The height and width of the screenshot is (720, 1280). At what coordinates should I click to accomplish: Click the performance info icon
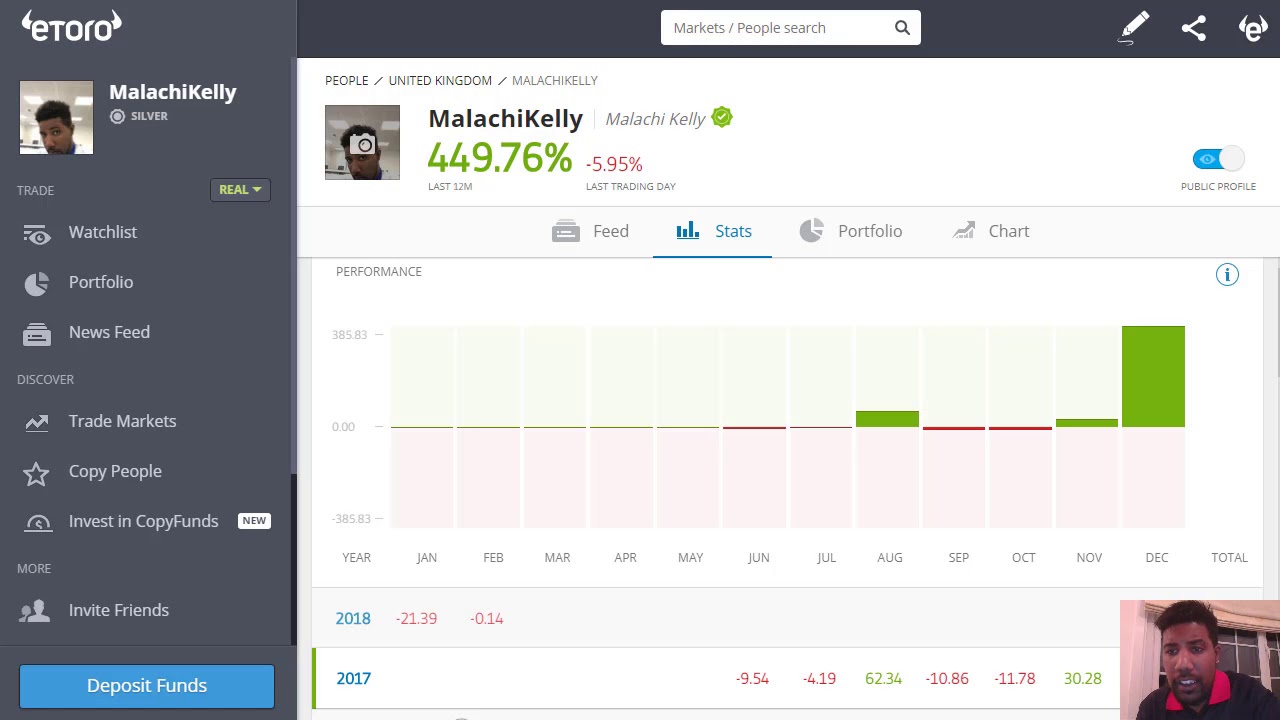pos(1227,275)
